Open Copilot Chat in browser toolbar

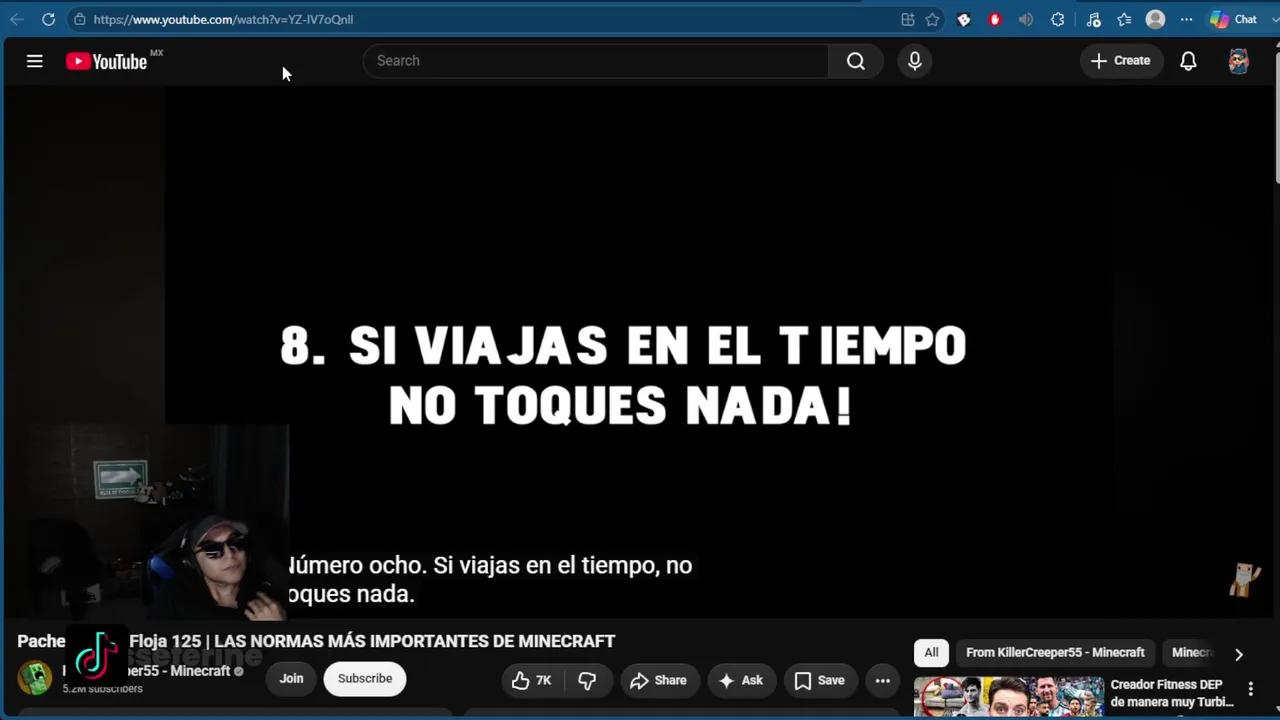[1233, 19]
